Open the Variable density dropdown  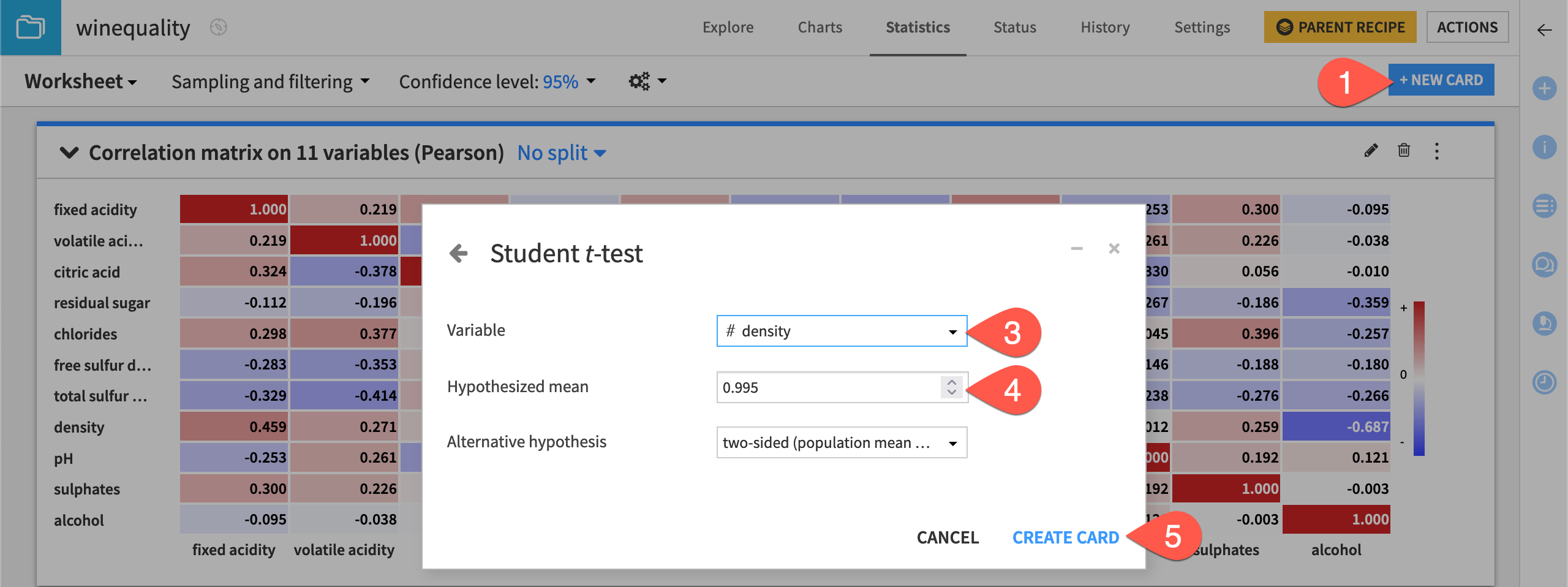pyautogui.click(x=842, y=331)
